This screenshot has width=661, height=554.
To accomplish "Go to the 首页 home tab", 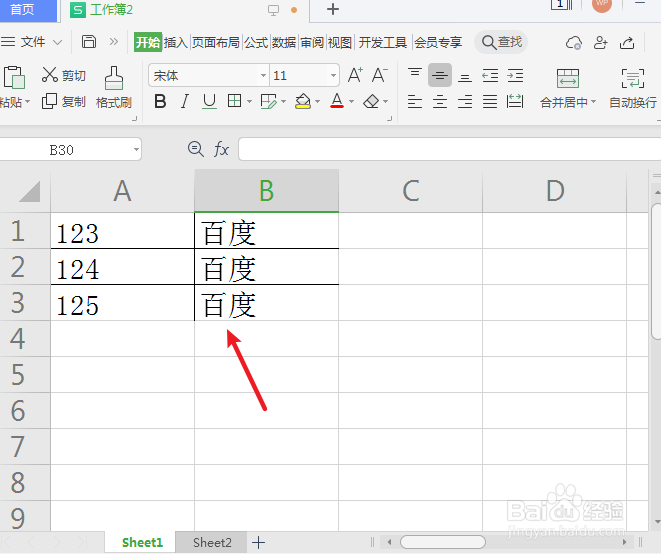I will click(x=22, y=9).
